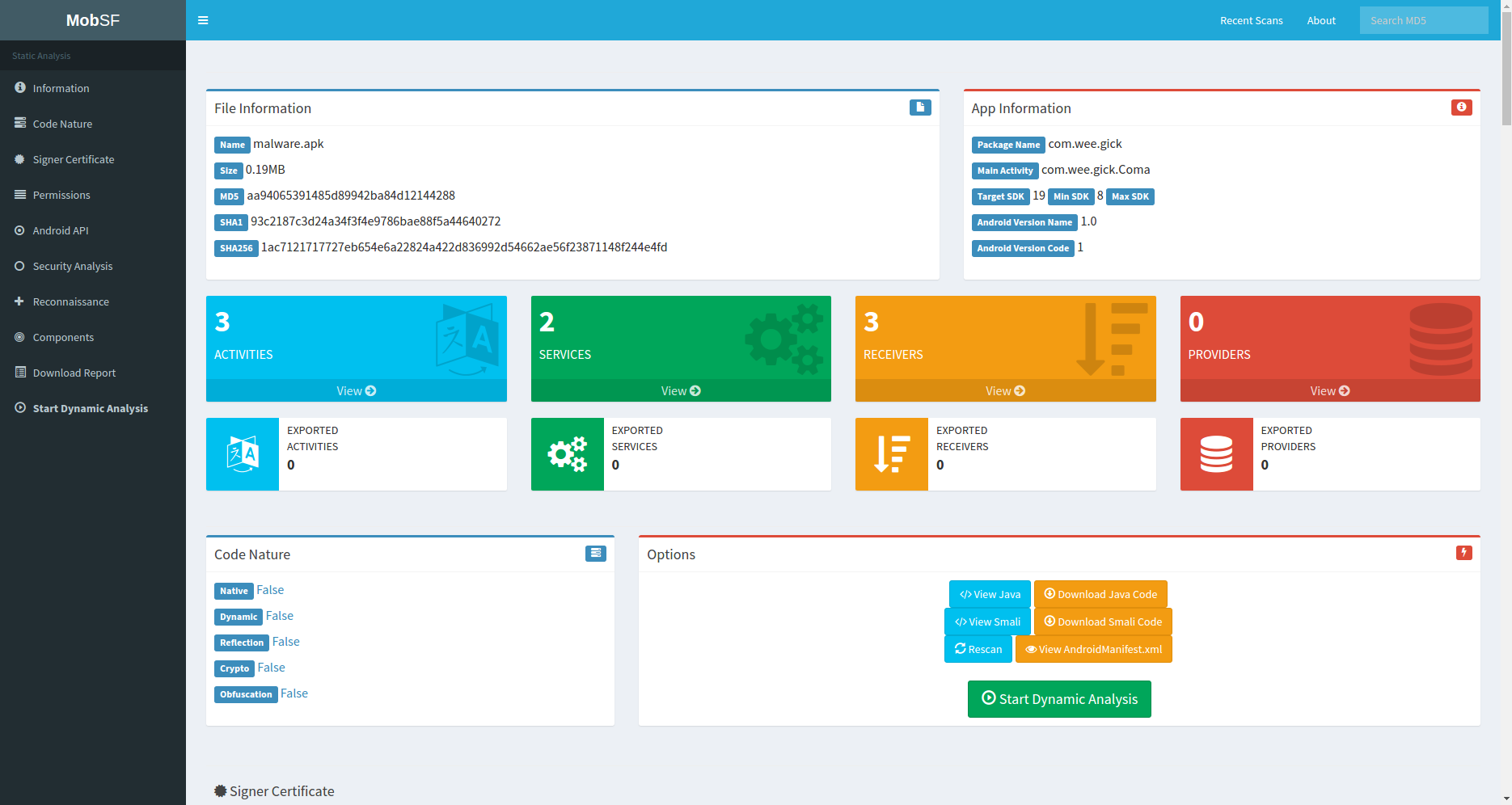The image size is (1512, 805).
Task: Click the View AndroidManifest.xml button
Action: tap(1093, 650)
